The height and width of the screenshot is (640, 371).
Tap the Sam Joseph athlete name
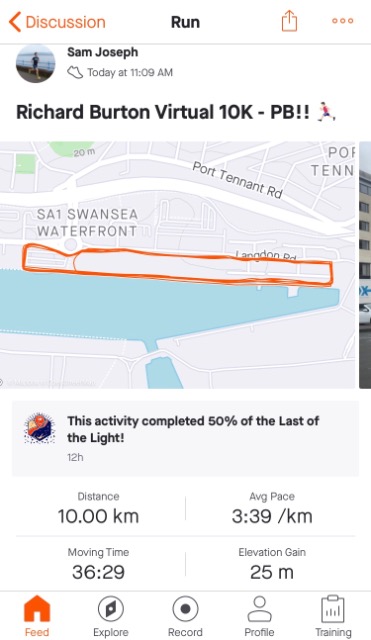pyautogui.click(x=102, y=52)
